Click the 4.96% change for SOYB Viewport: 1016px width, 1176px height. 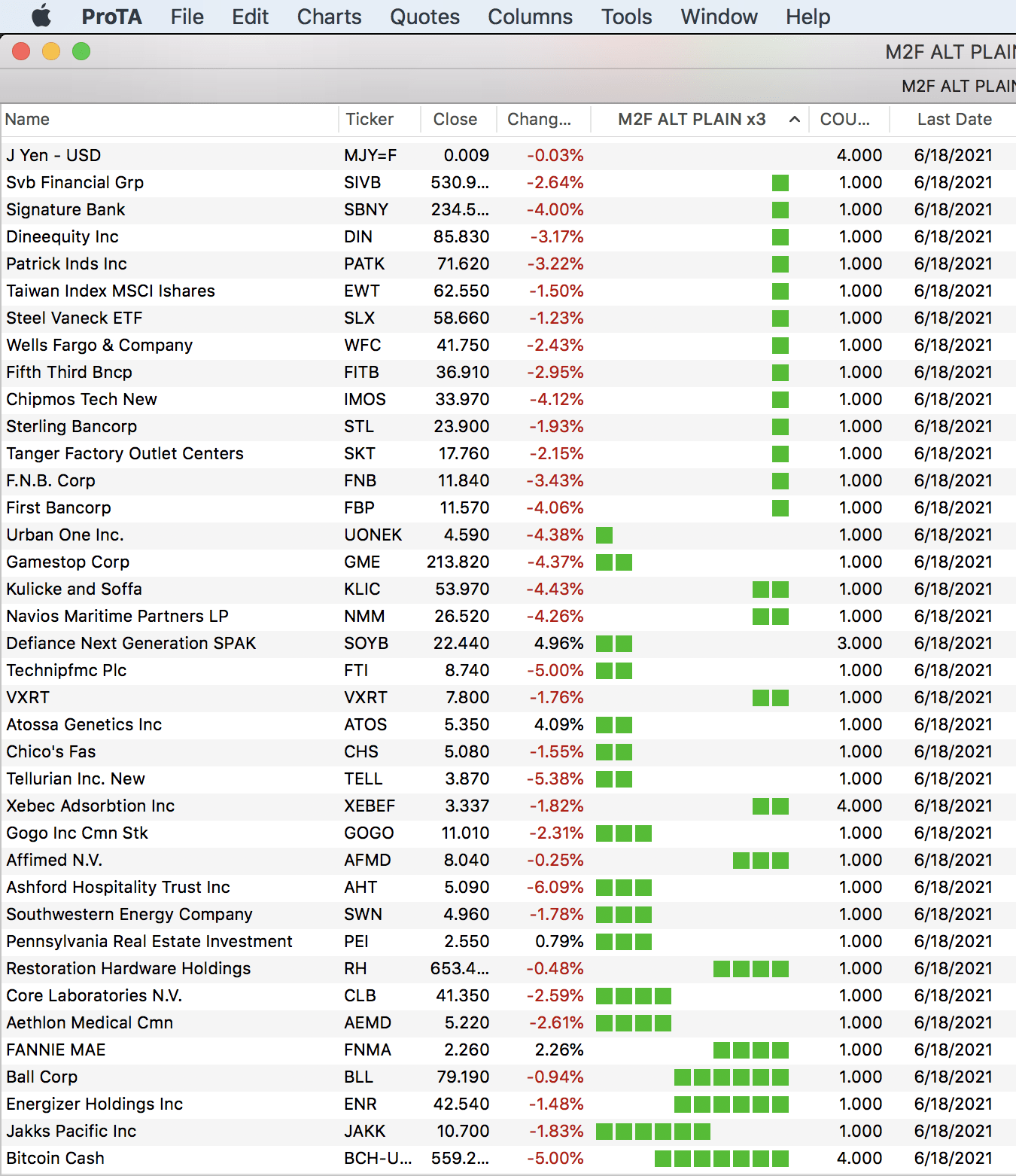click(x=558, y=643)
